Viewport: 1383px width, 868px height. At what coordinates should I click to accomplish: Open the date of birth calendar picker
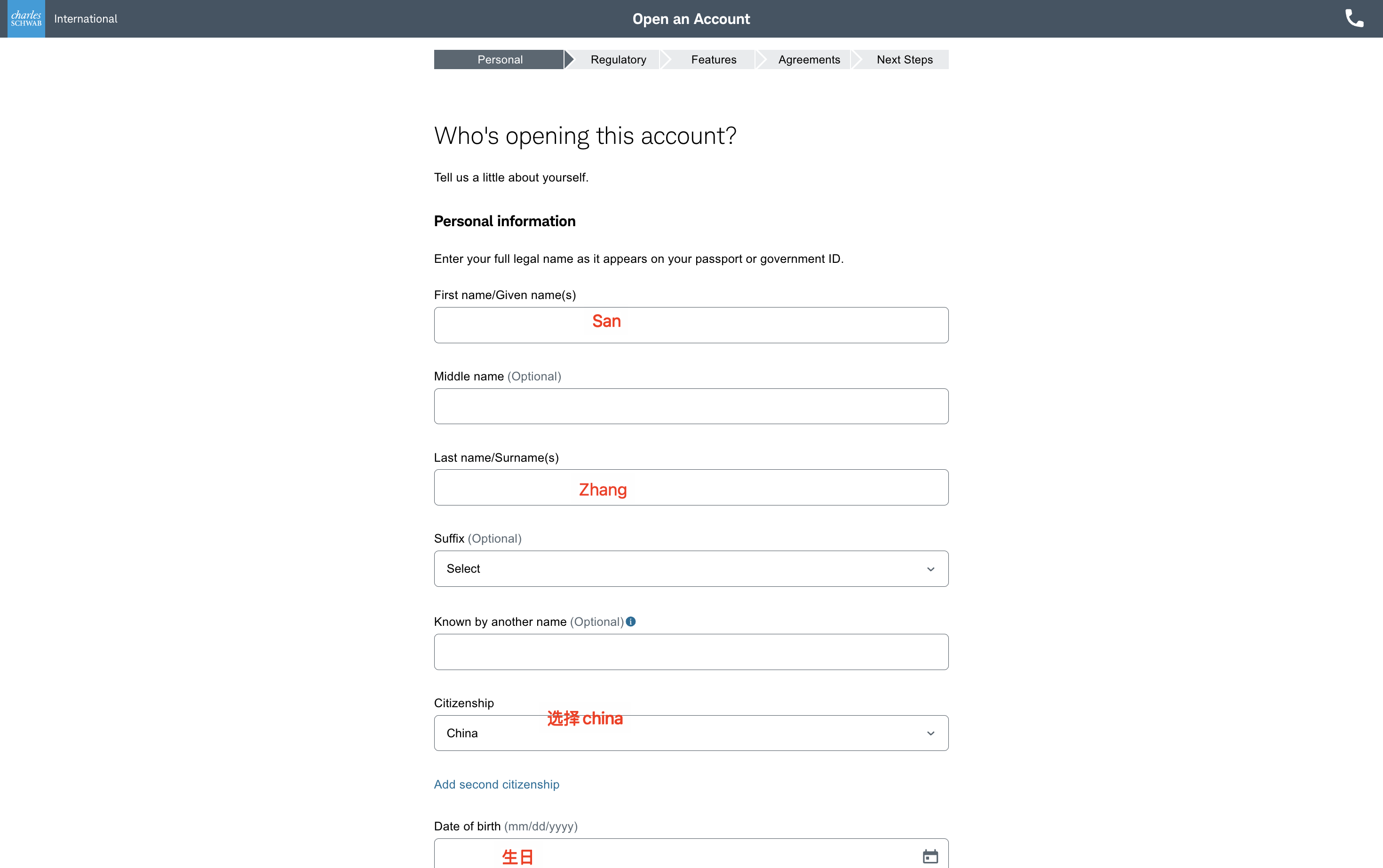tap(930, 856)
